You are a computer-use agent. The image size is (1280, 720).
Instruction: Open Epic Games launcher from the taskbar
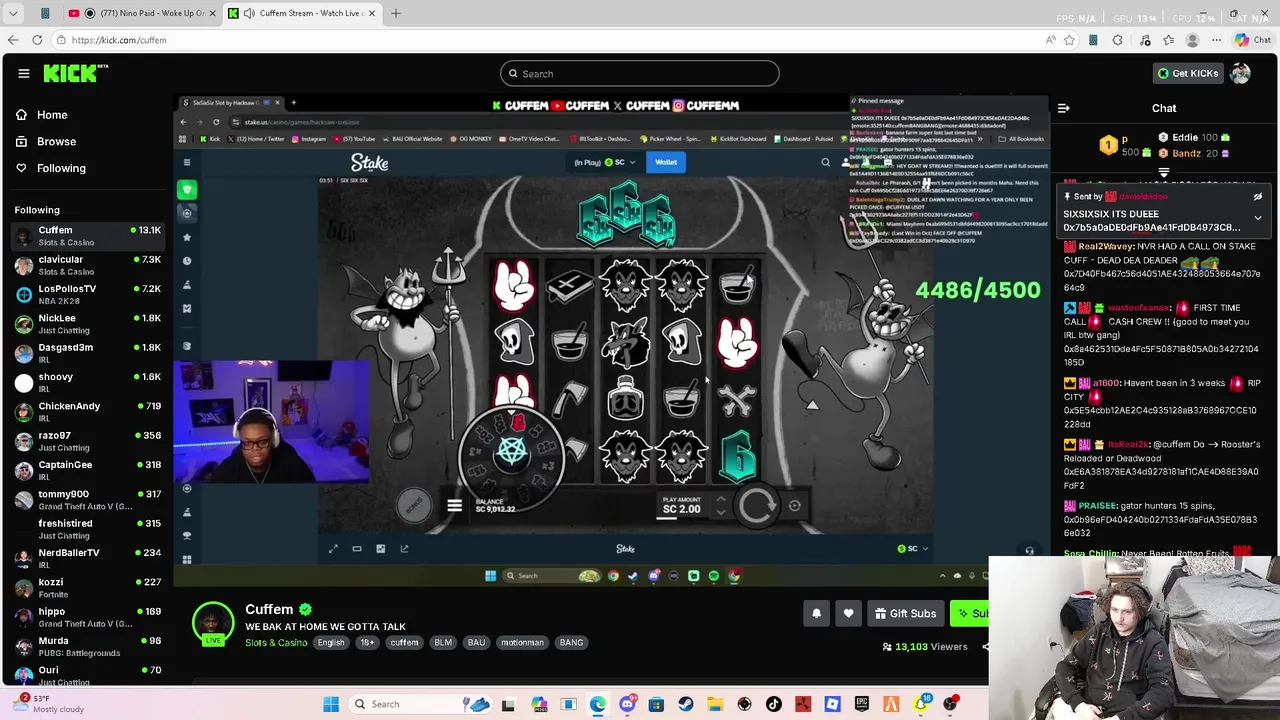(862, 704)
